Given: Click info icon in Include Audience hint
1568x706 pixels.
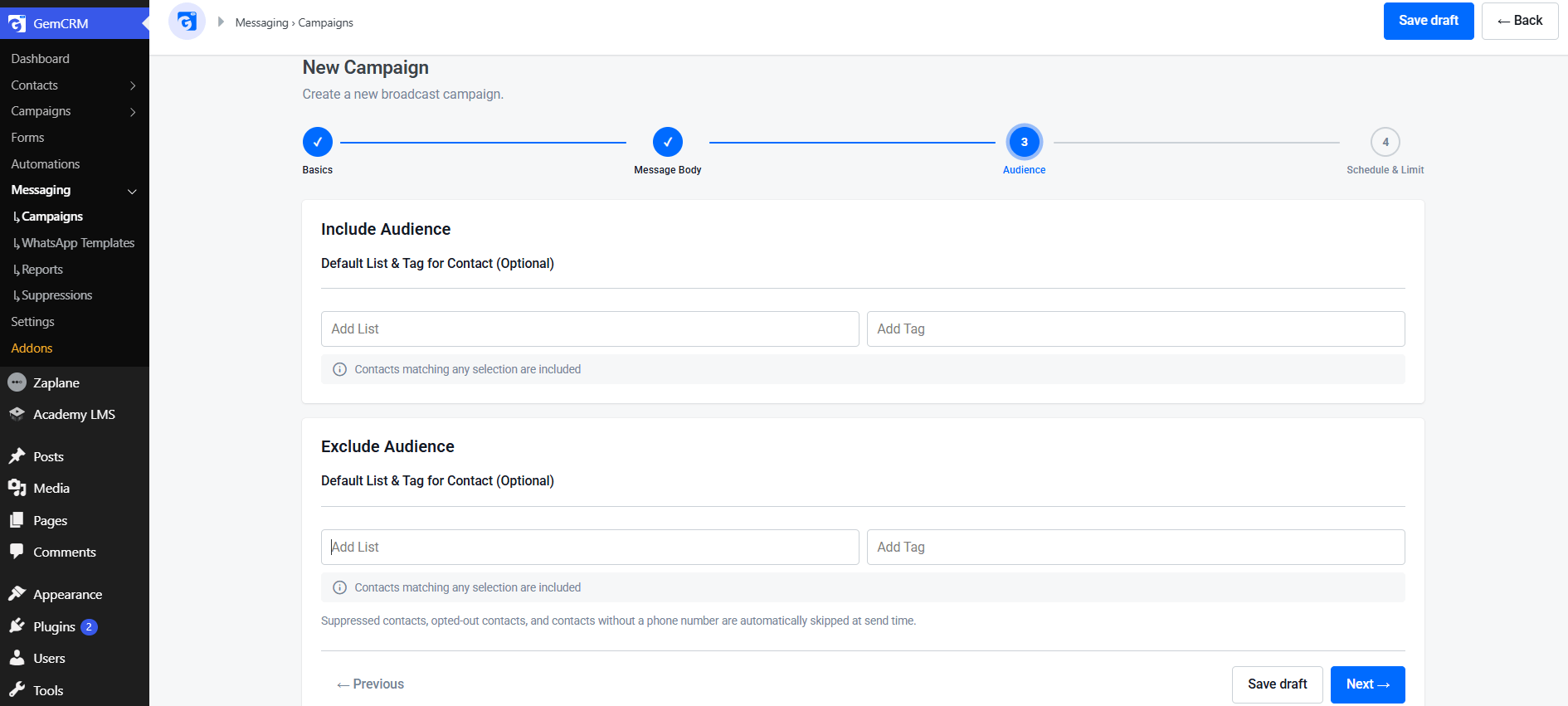Looking at the screenshot, I should pyautogui.click(x=339, y=369).
